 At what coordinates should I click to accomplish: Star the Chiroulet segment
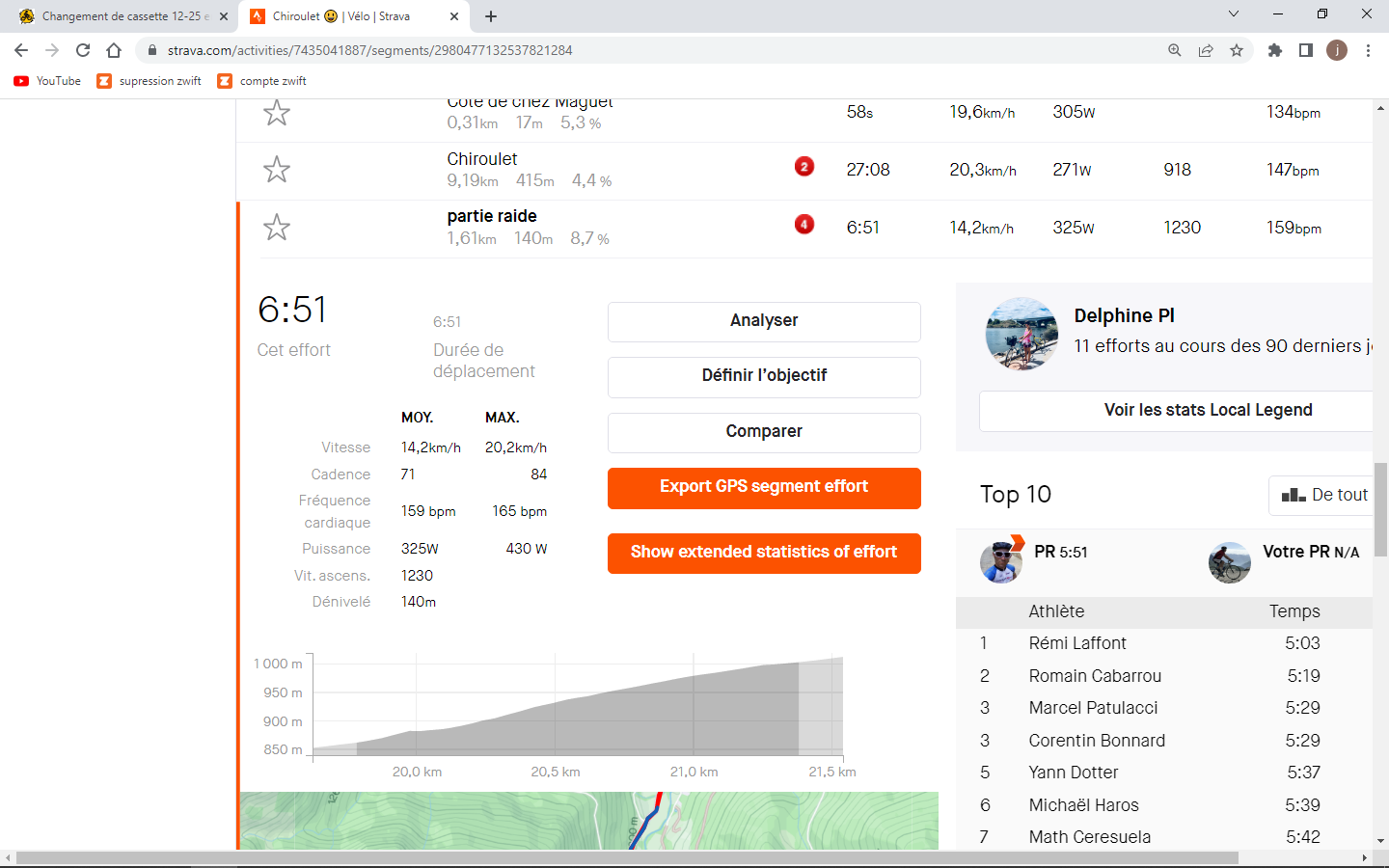(277, 170)
